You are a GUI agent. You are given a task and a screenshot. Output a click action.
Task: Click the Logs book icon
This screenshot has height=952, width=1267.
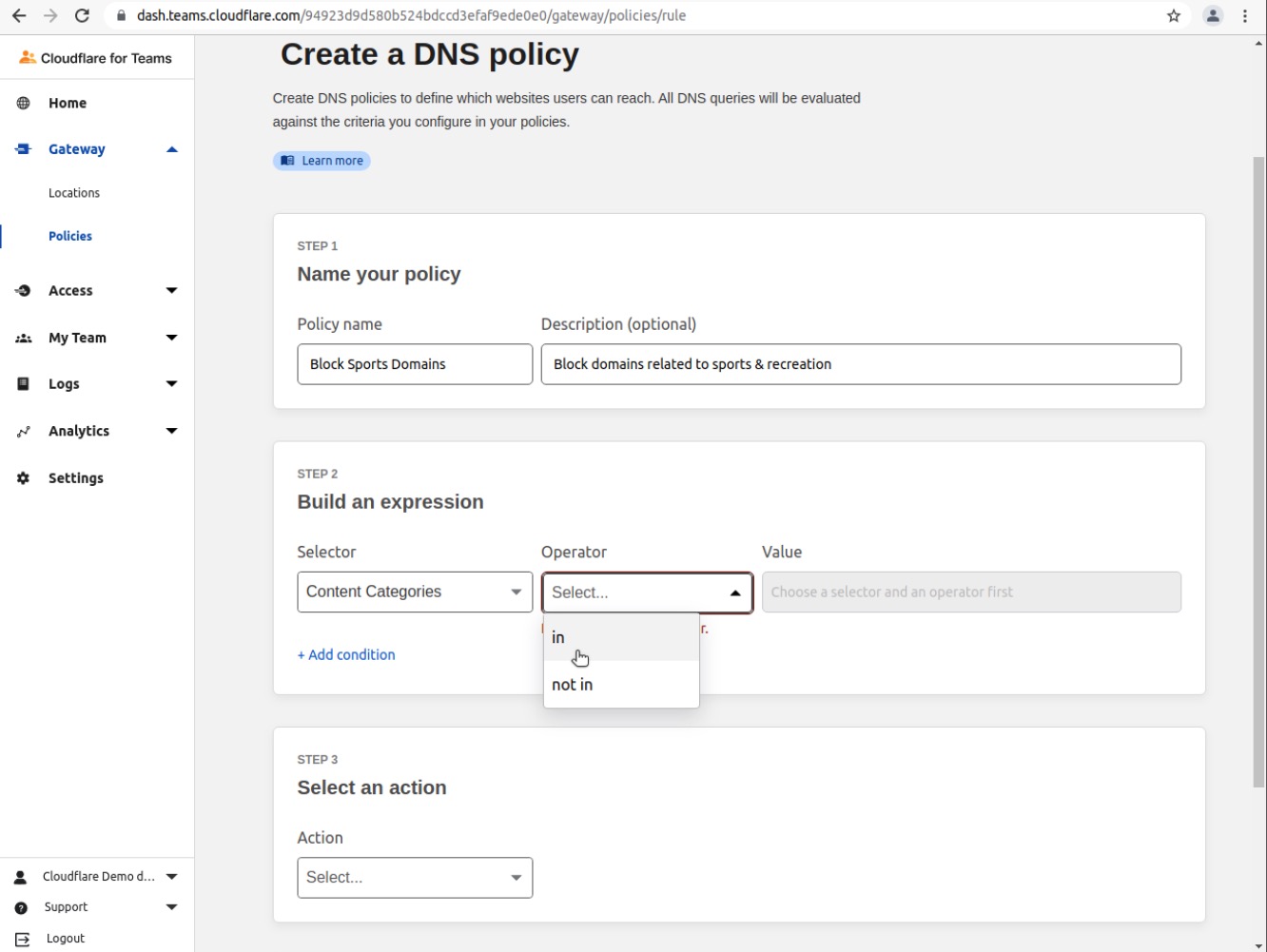(24, 384)
